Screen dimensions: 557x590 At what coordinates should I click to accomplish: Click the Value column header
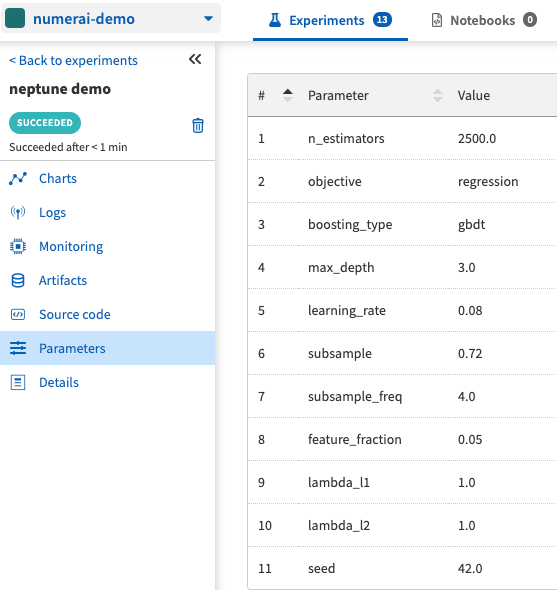473,96
